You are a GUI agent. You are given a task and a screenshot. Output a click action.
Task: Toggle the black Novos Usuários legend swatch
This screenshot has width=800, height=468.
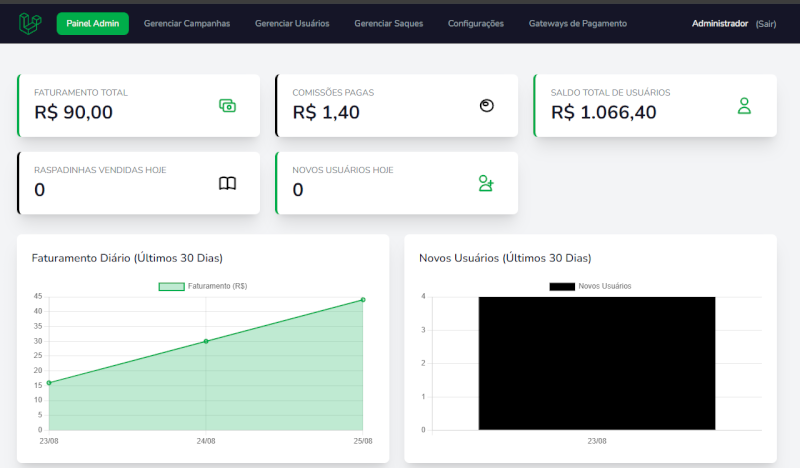(562, 286)
